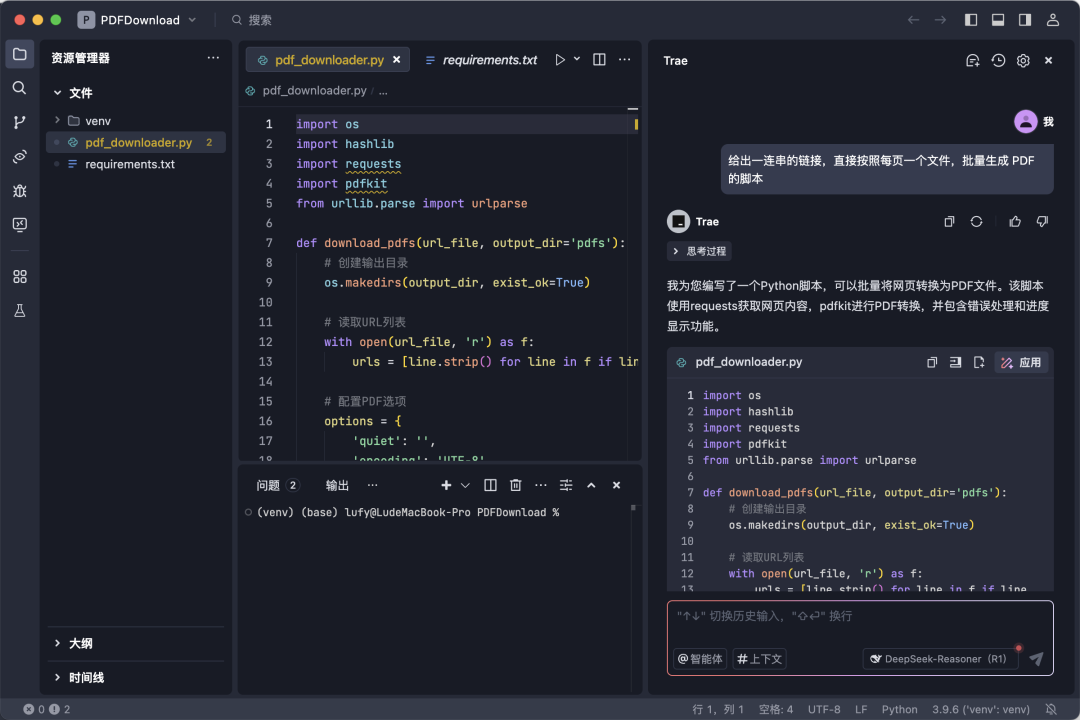Open the Search view in the sidebar
The width and height of the screenshot is (1080, 720).
[x=20, y=88]
